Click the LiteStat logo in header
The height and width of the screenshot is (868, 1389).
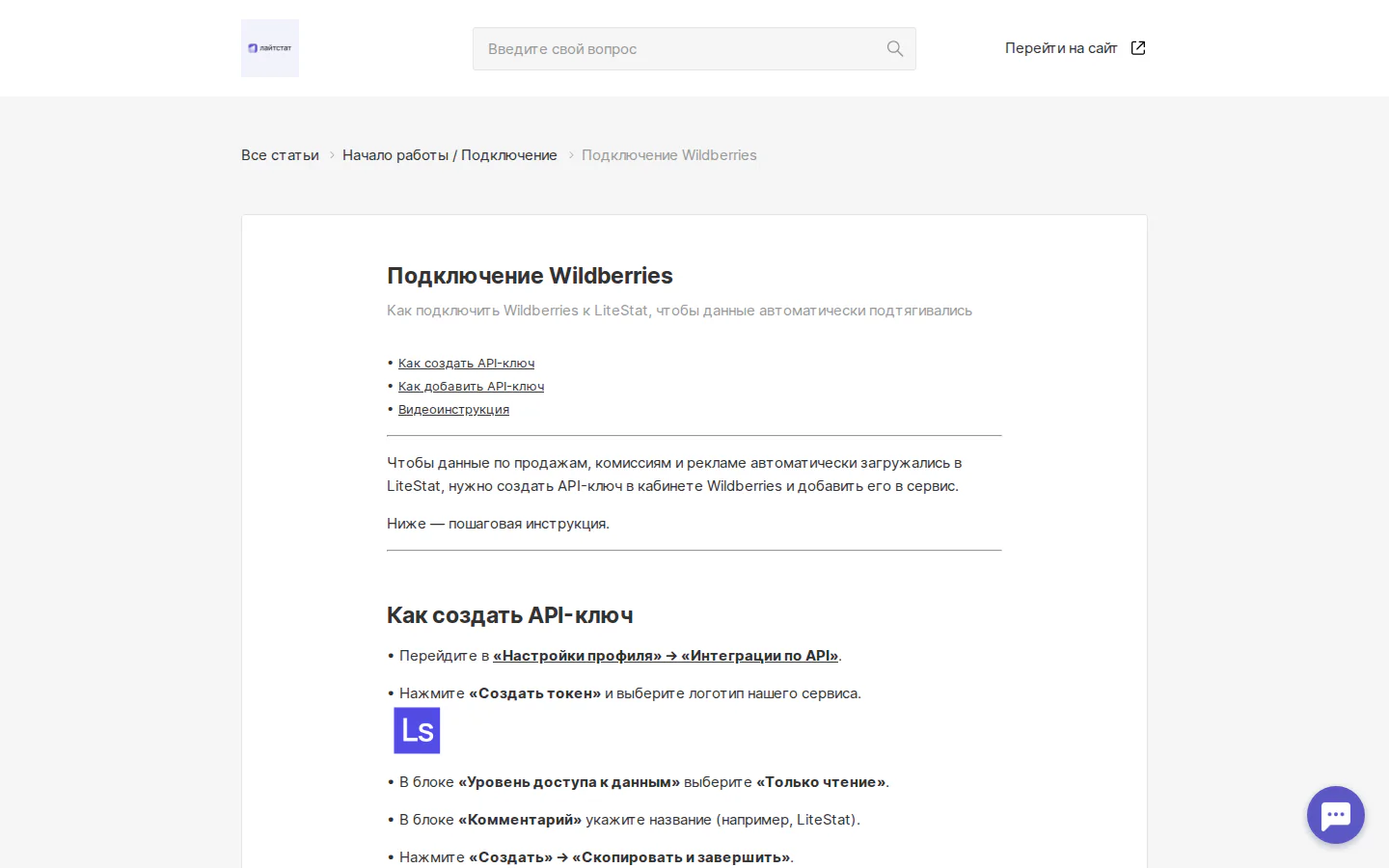coord(270,48)
